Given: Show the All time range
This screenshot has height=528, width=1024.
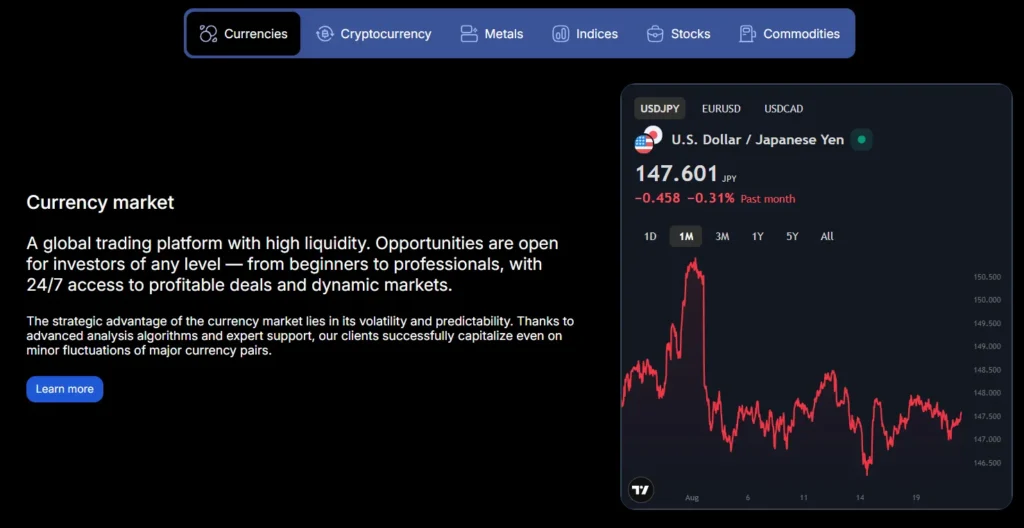Looking at the screenshot, I should click(827, 237).
